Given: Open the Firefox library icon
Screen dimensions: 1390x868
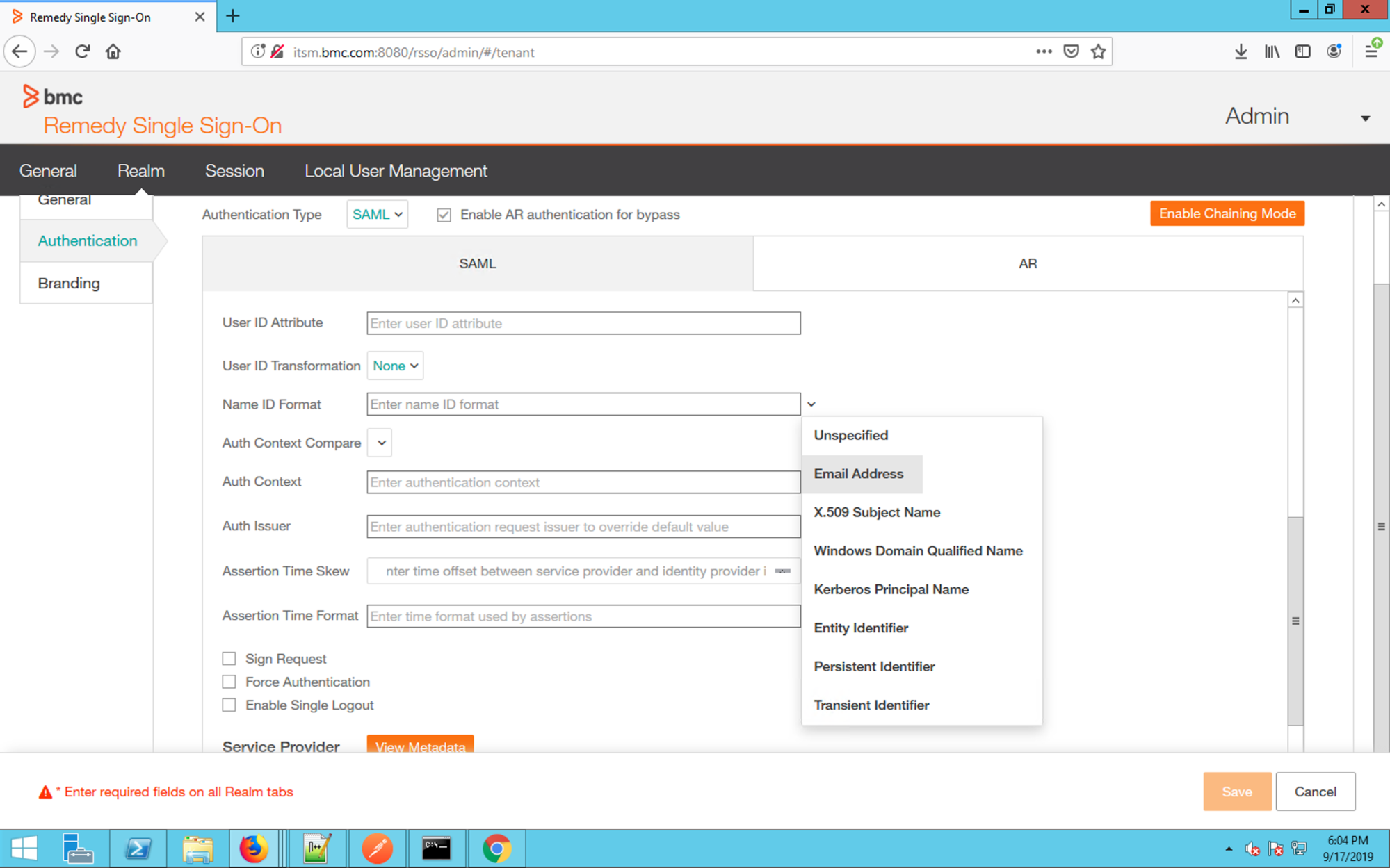Looking at the screenshot, I should 1272,51.
